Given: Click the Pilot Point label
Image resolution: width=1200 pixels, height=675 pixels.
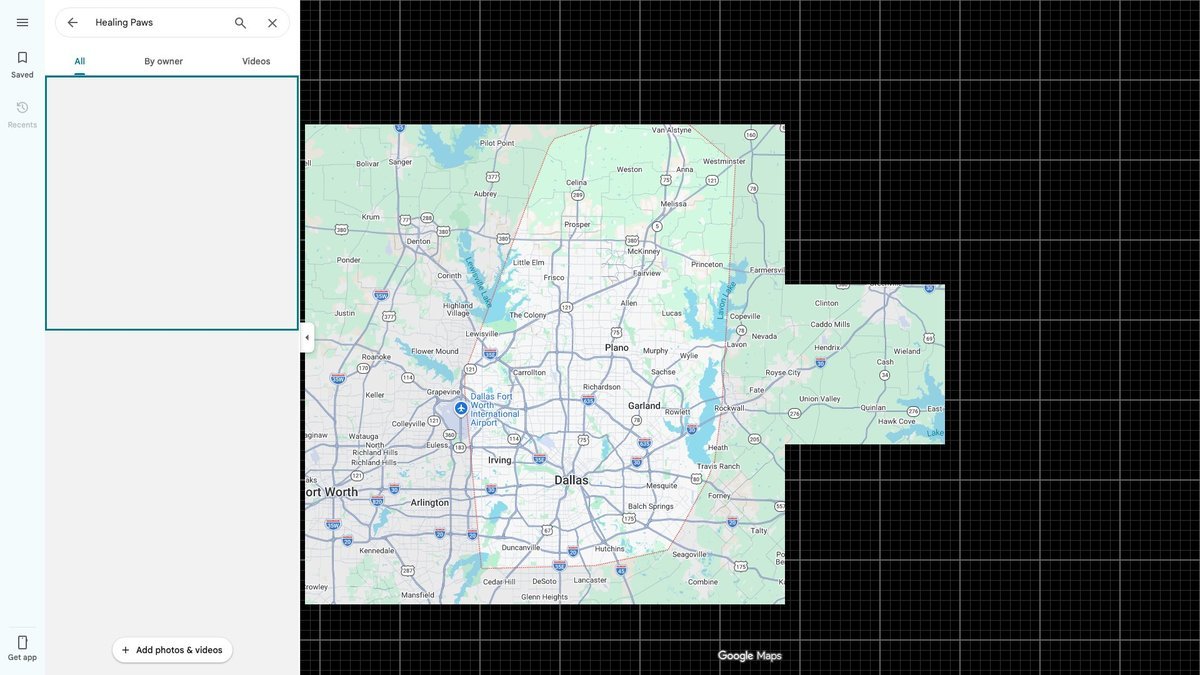Looking at the screenshot, I should click(x=497, y=143).
